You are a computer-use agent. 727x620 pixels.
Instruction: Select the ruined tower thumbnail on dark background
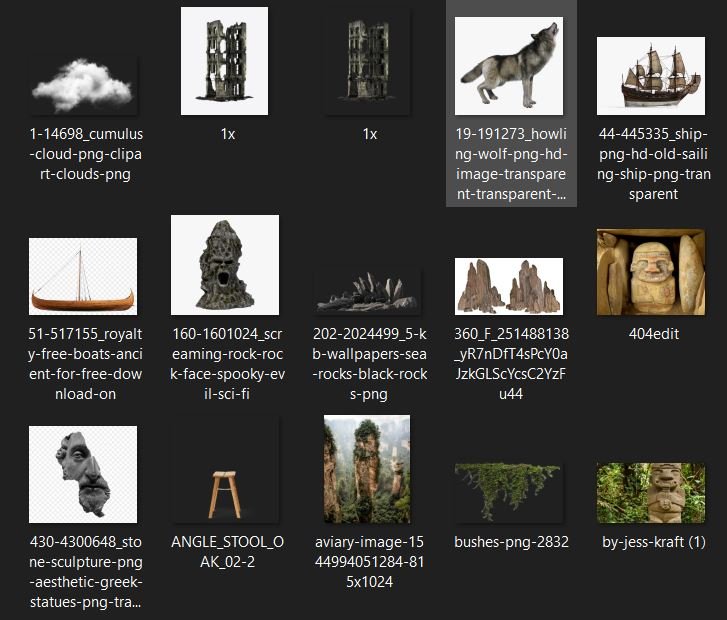click(367, 61)
